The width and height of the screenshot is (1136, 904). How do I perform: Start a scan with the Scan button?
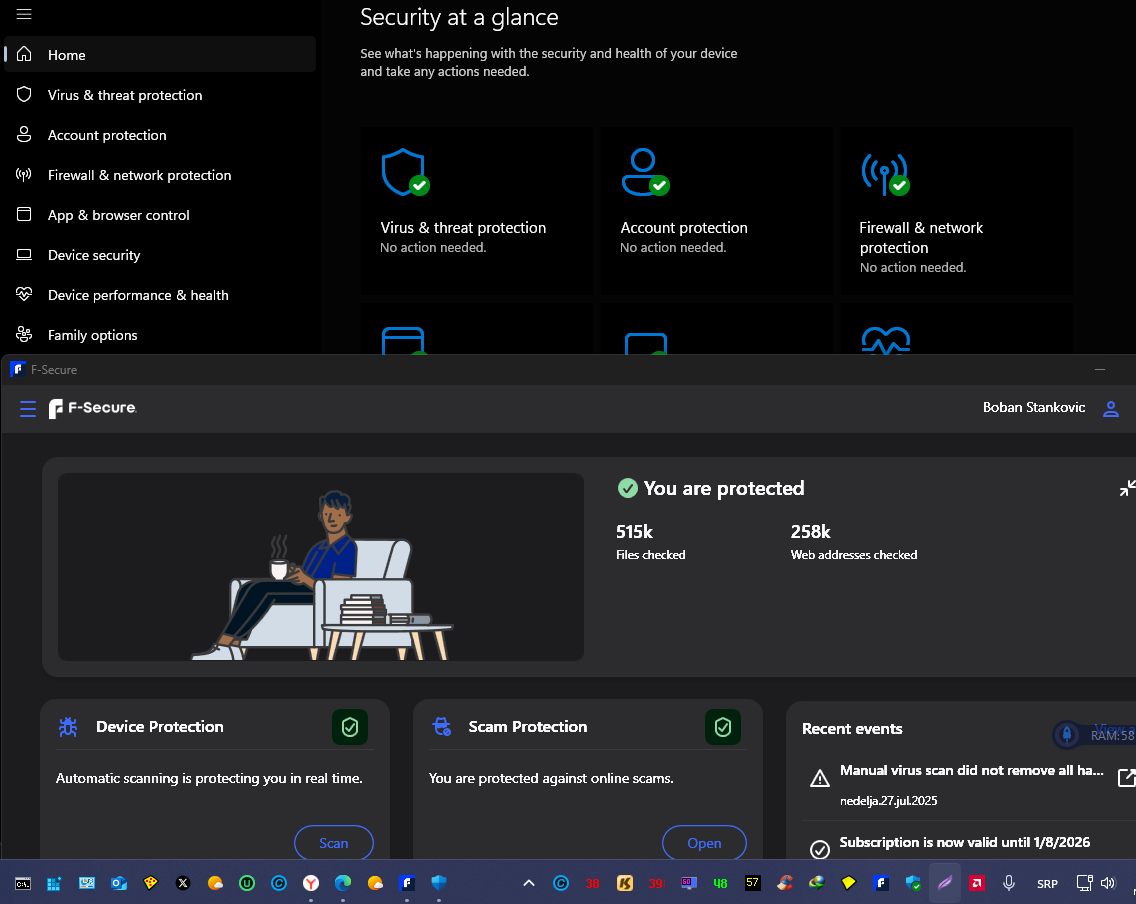[334, 843]
